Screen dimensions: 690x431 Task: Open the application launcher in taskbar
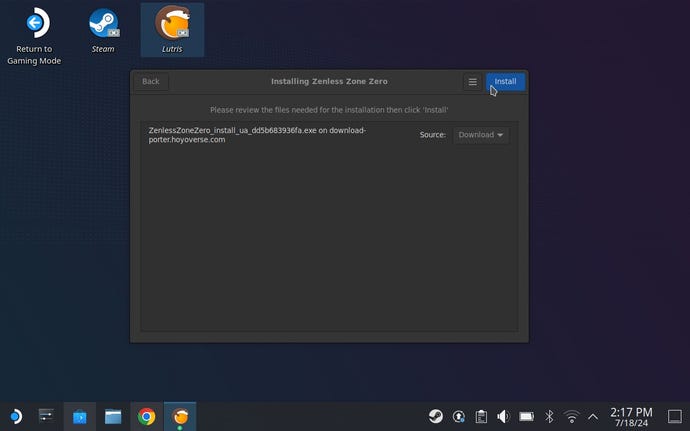(x=15, y=416)
